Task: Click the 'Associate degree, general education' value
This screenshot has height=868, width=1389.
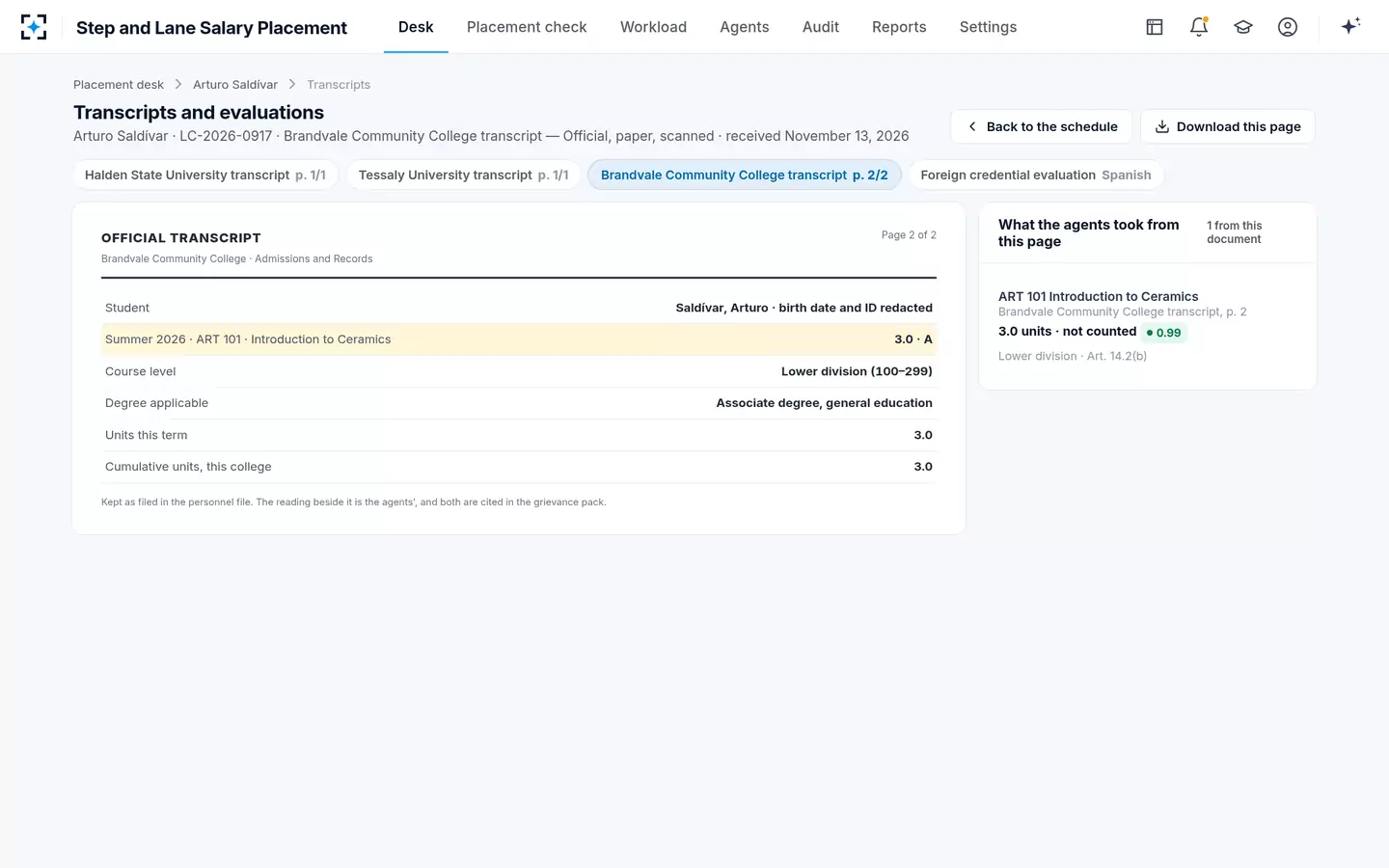Action: pyautogui.click(x=824, y=403)
